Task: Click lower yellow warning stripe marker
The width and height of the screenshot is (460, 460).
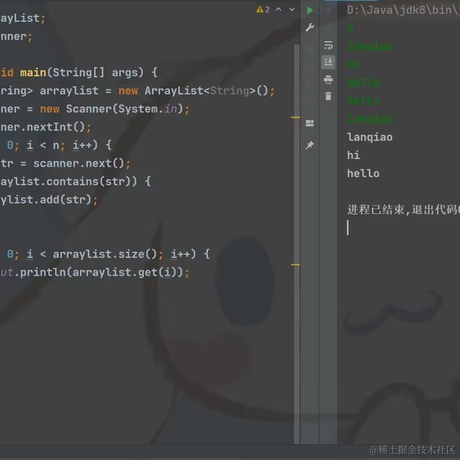Action: (295, 265)
